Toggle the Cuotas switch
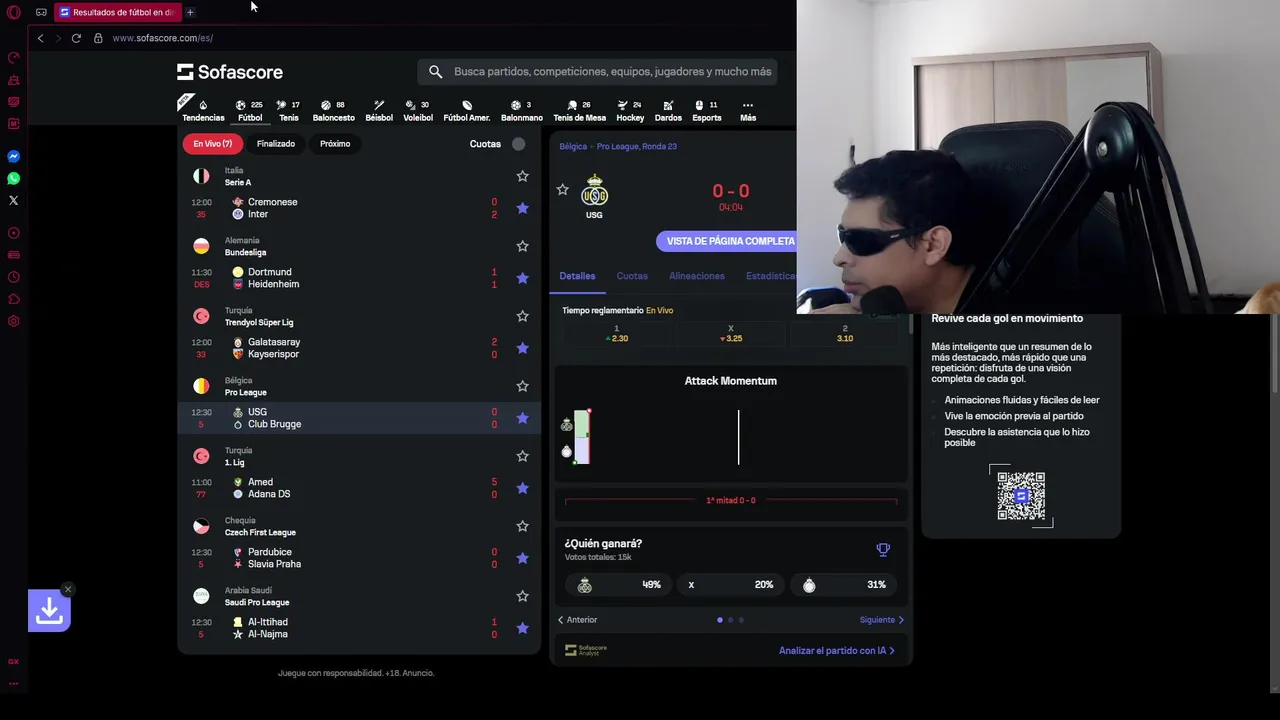 (x=518, y=144)
